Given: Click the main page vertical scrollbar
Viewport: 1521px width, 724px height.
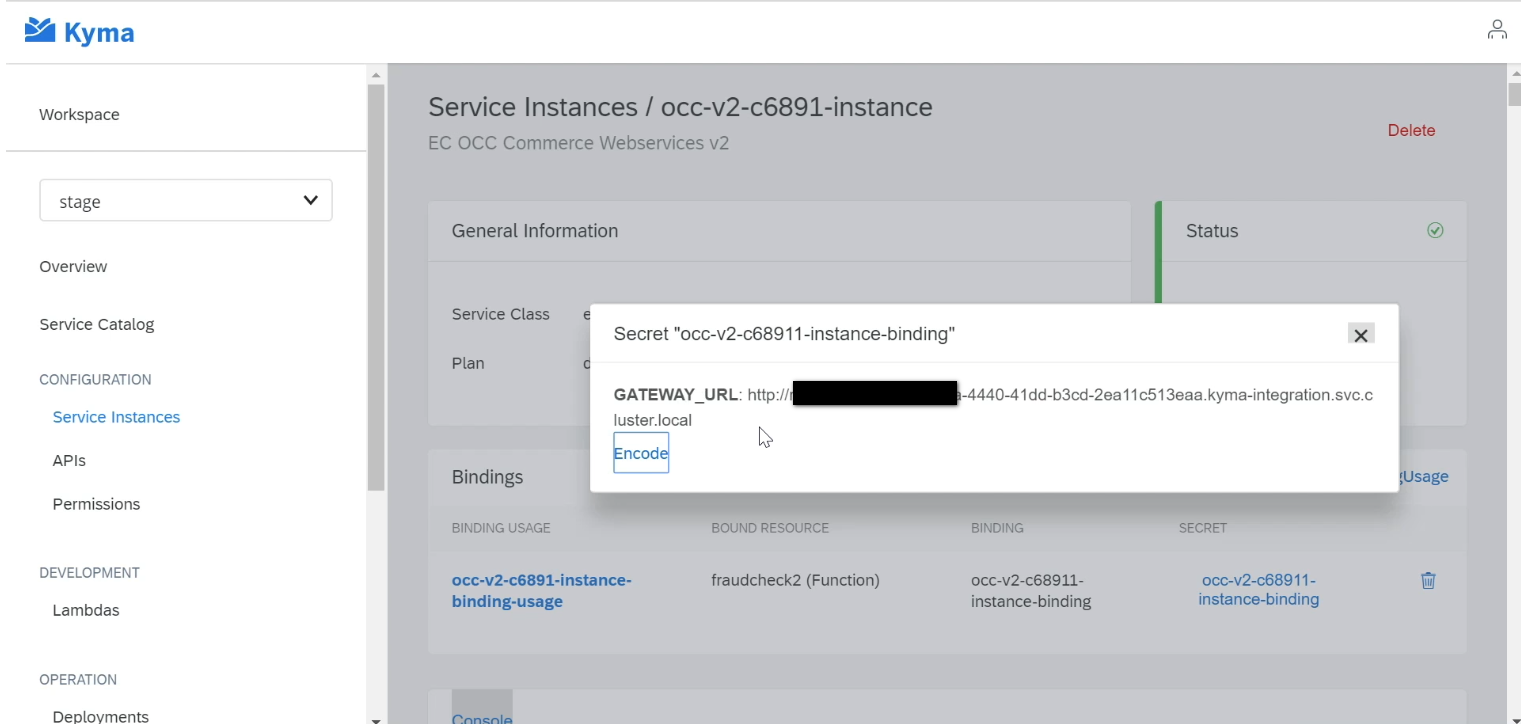Looking at the screenshot, I should pos(1513,95).
